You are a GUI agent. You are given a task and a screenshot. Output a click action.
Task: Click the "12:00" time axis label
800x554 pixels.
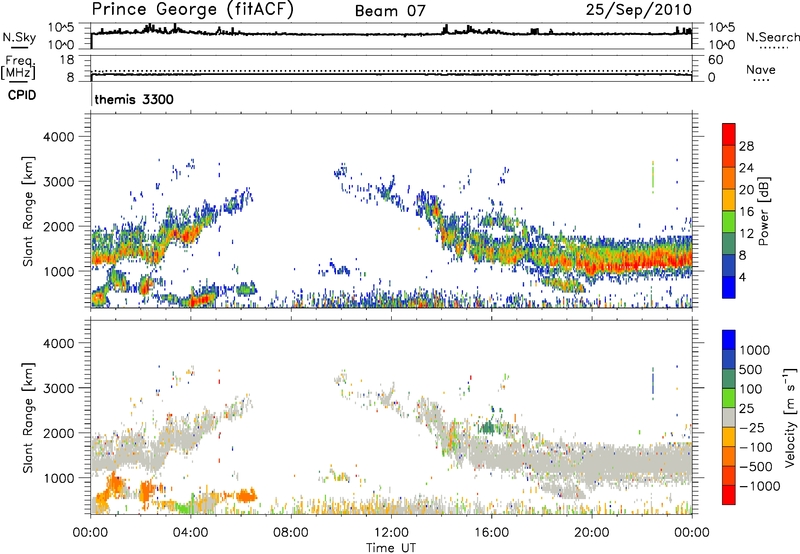[x=391, y=533]
